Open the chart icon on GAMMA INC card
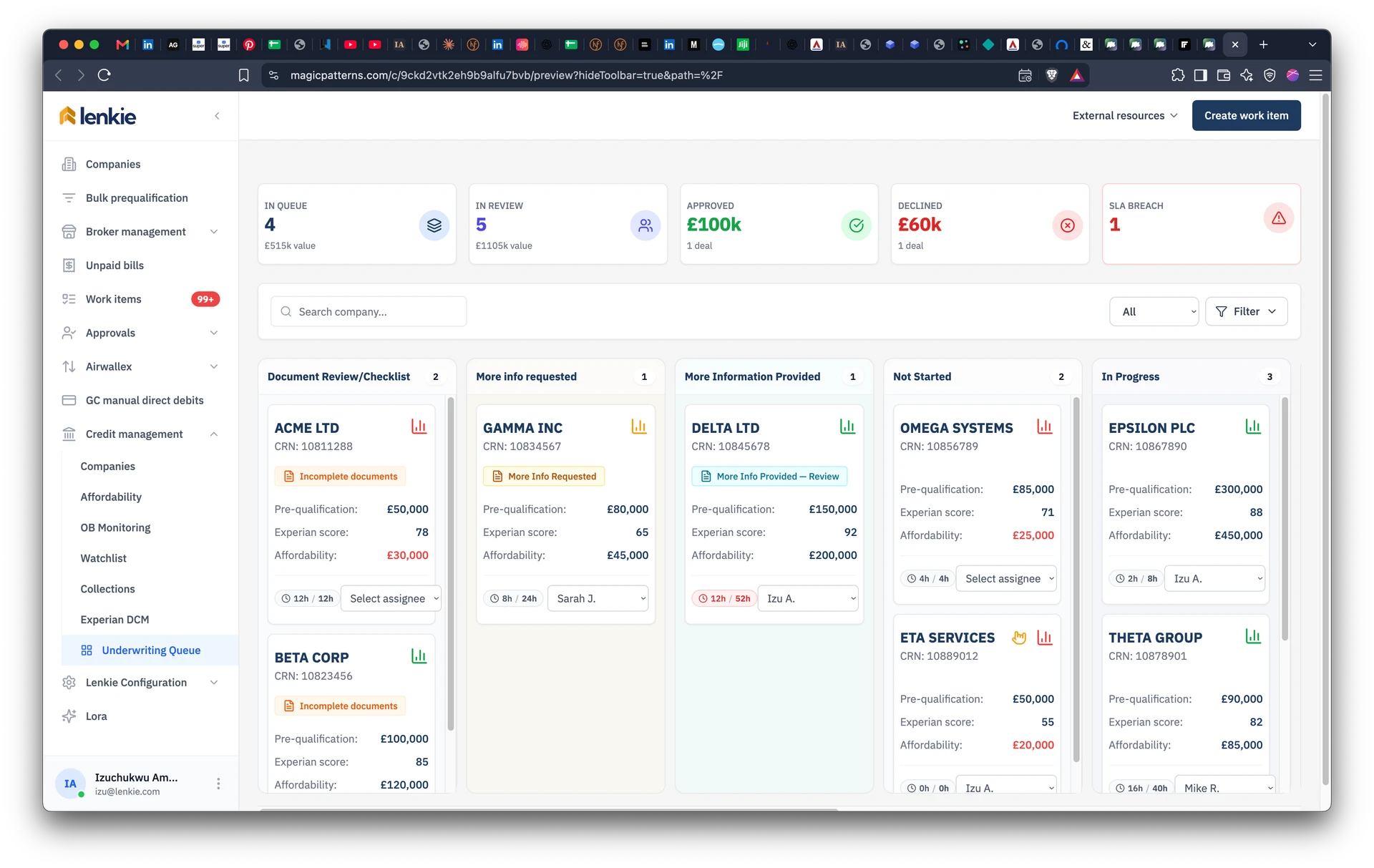 [638, 427]
